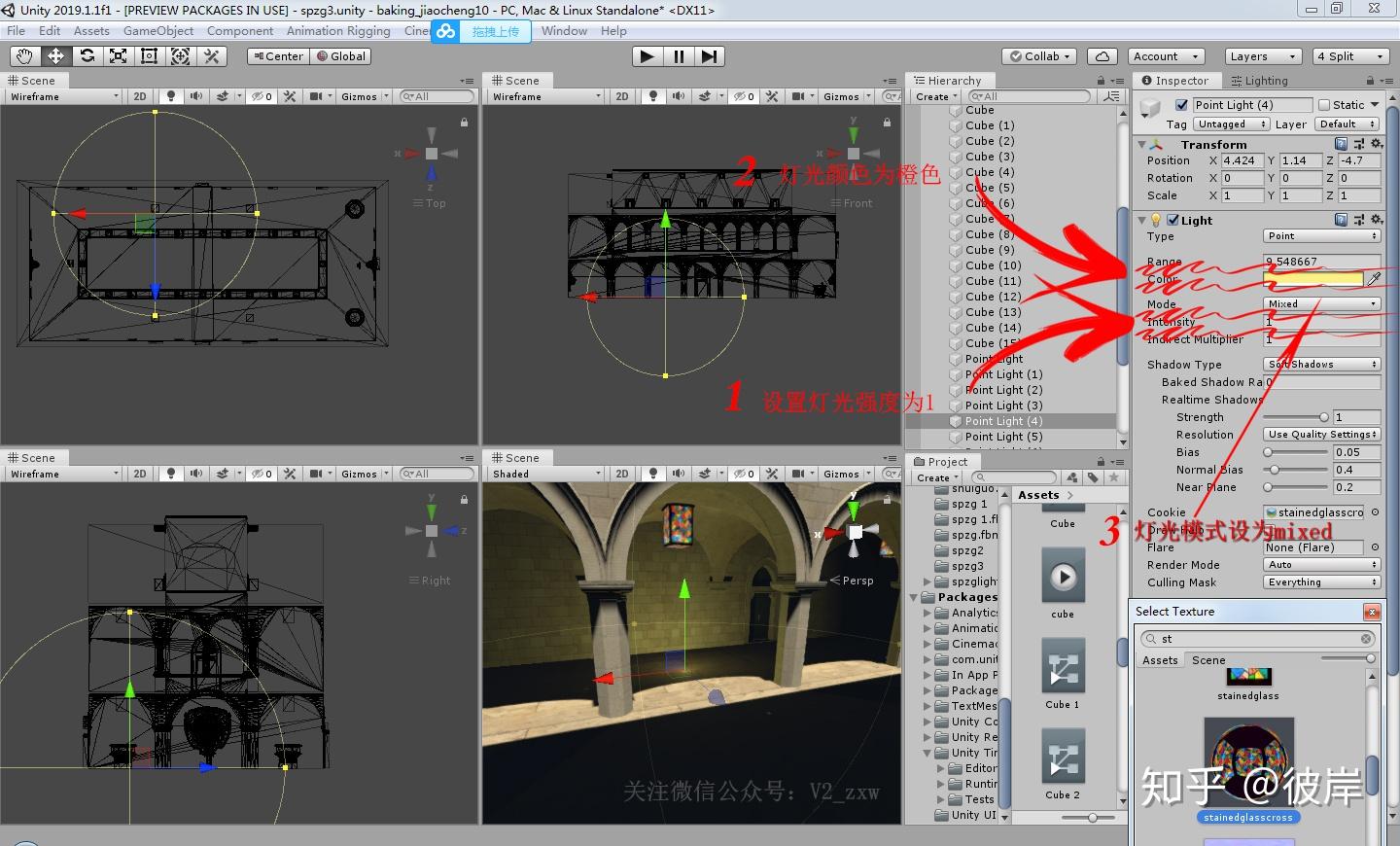Open the Untagged tag dropdown
The height and width of the screenshot is (846, 1400).
1232,124
